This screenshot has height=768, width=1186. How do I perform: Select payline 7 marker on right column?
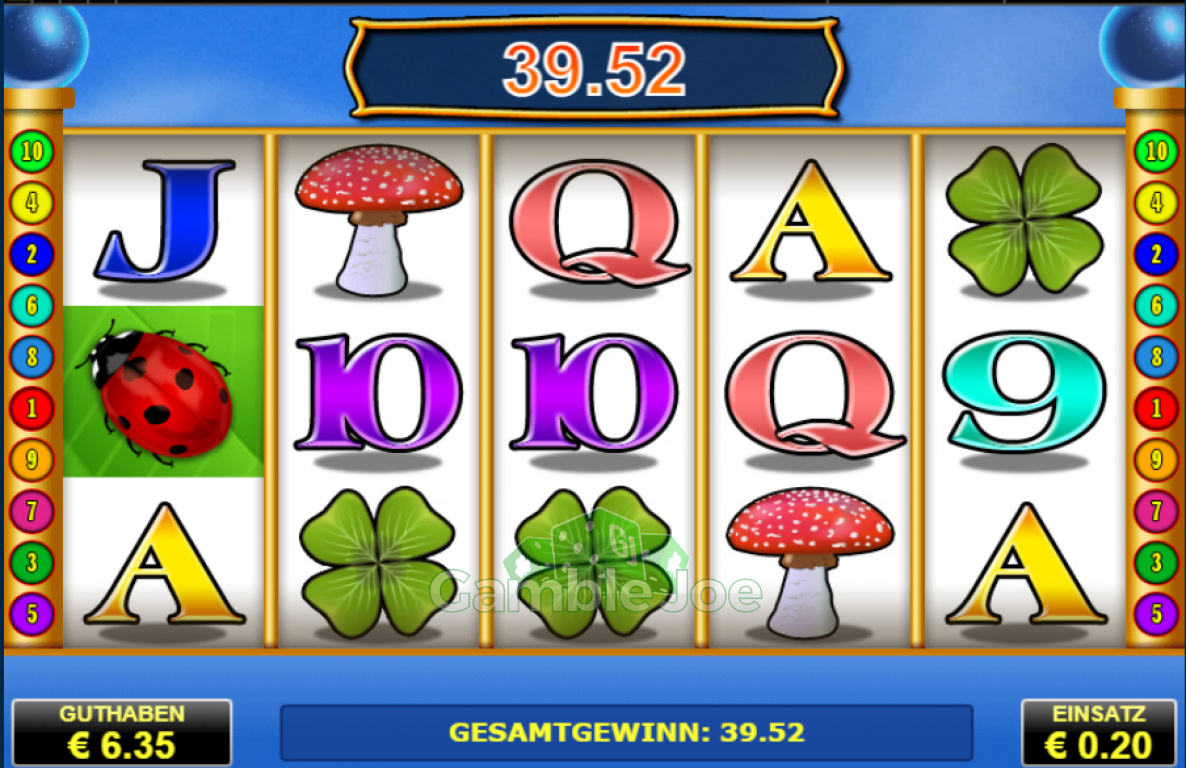(x=1156, y=511)
